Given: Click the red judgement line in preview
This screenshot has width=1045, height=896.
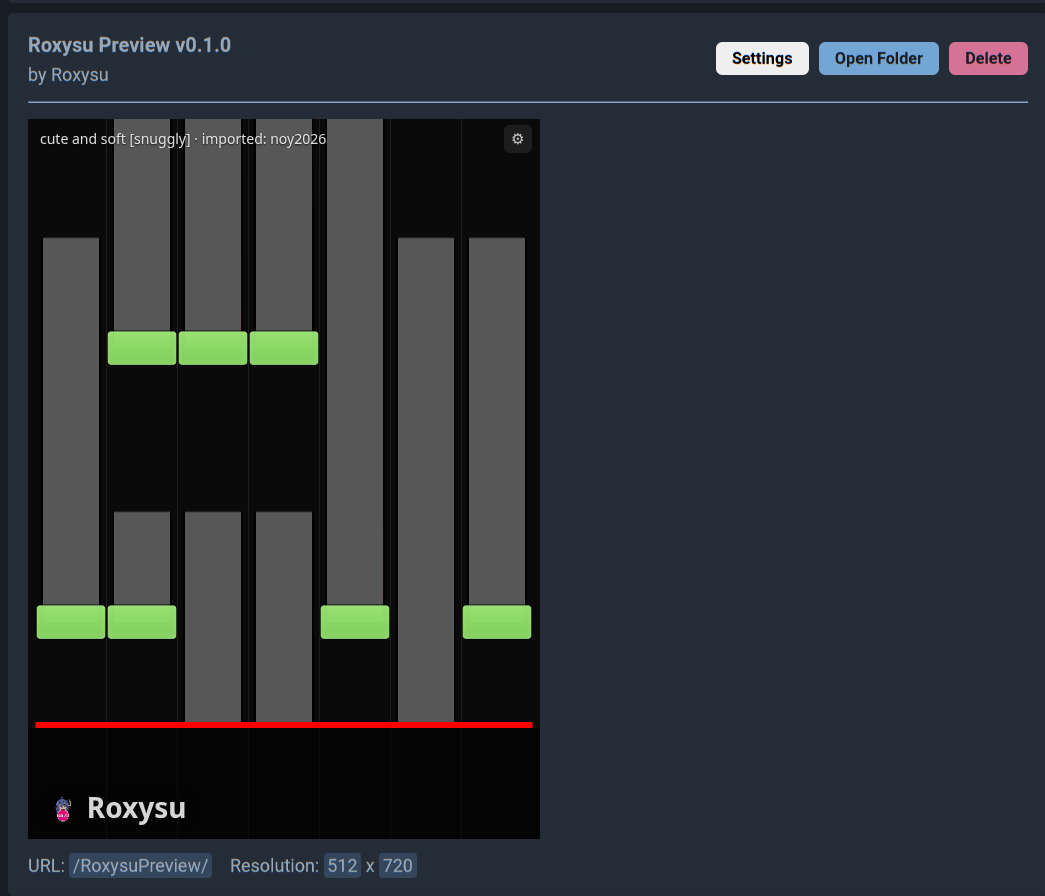Looking at the screenshot, I should coord(284,725).
